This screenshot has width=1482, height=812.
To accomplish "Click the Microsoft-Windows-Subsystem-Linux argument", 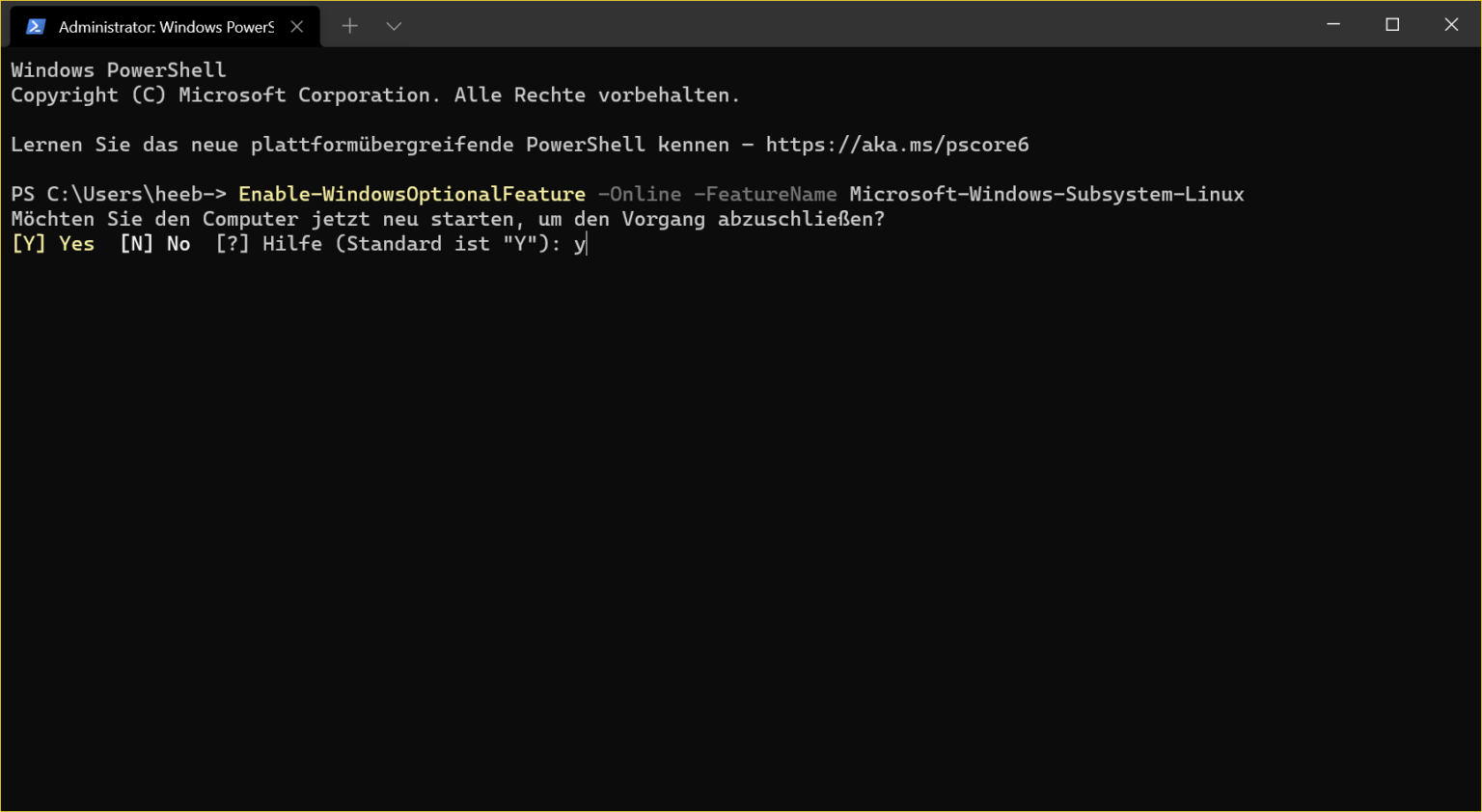I will [1046, 194].
